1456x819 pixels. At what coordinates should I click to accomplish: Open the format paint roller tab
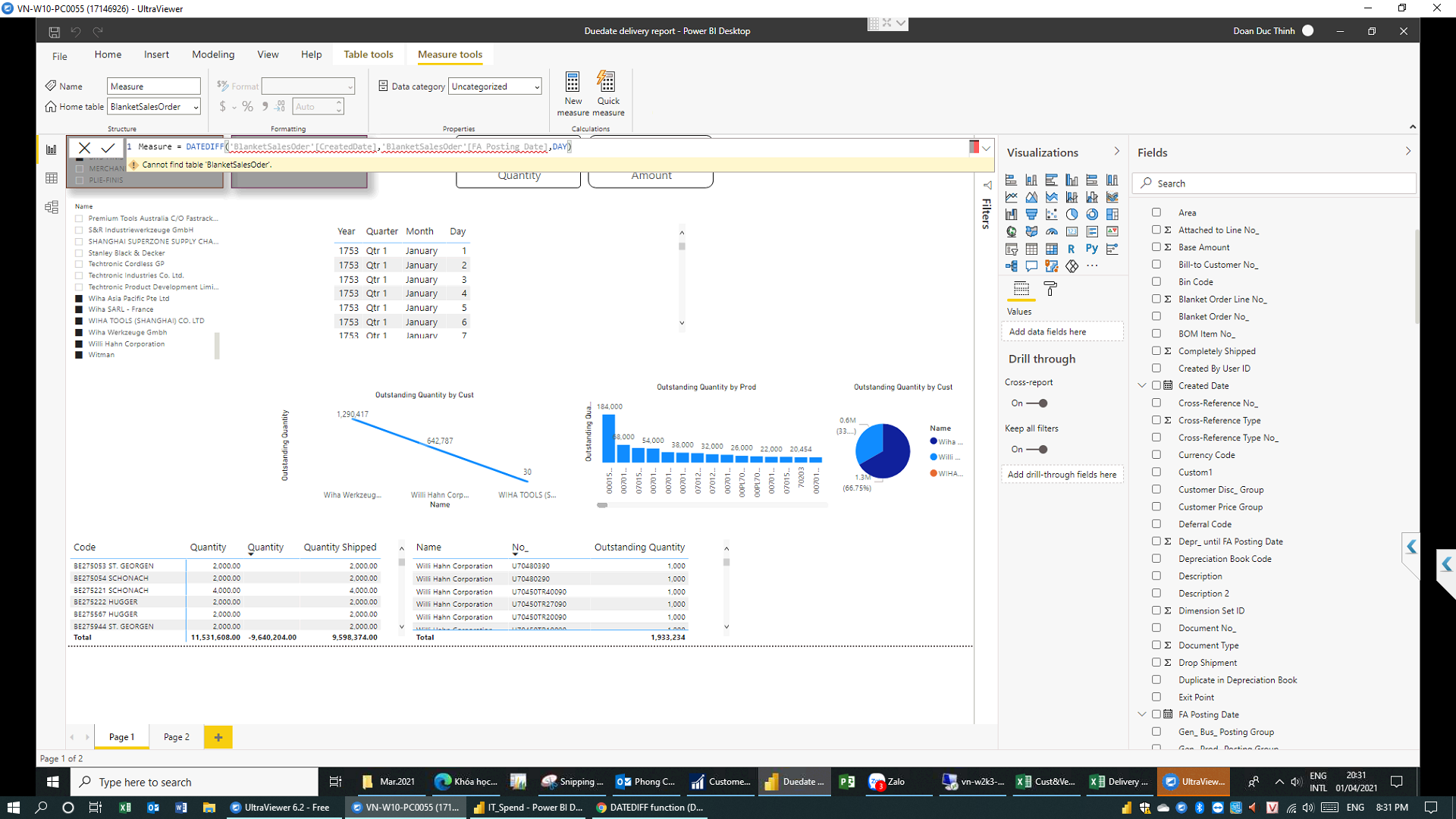tap(1050, 289)
